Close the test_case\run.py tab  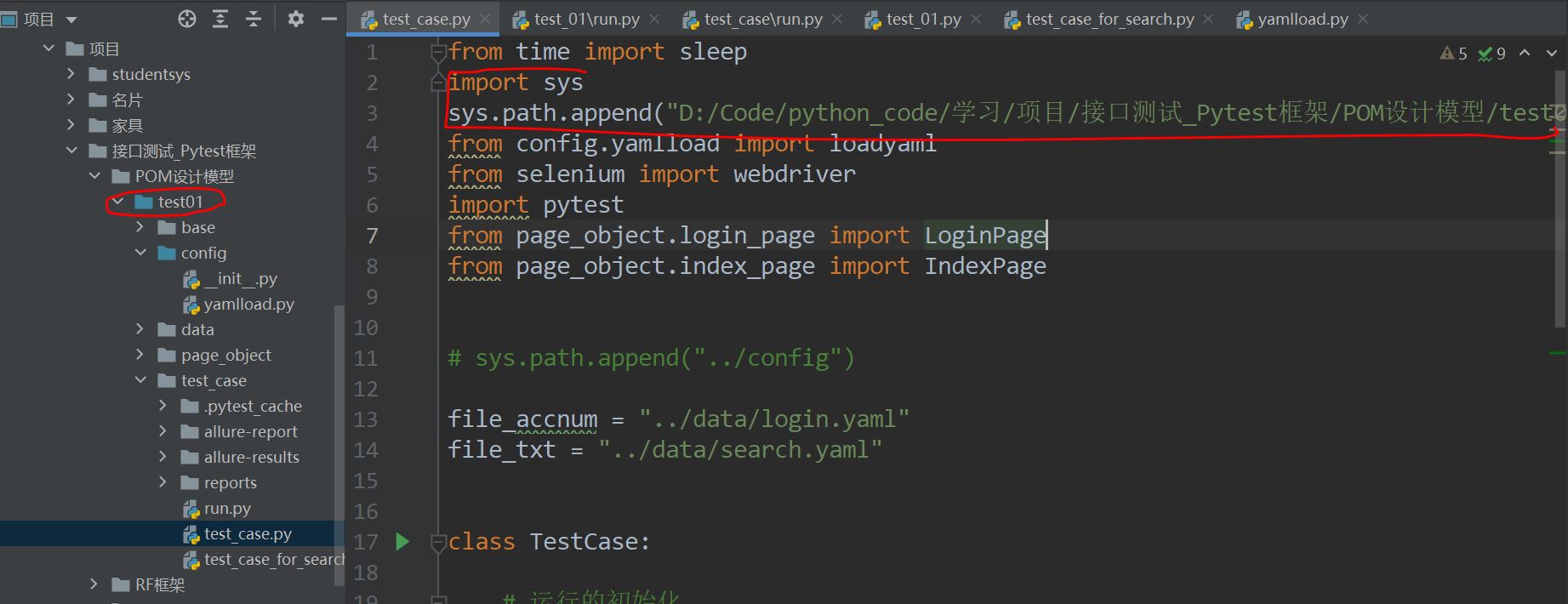click(837, 19)
